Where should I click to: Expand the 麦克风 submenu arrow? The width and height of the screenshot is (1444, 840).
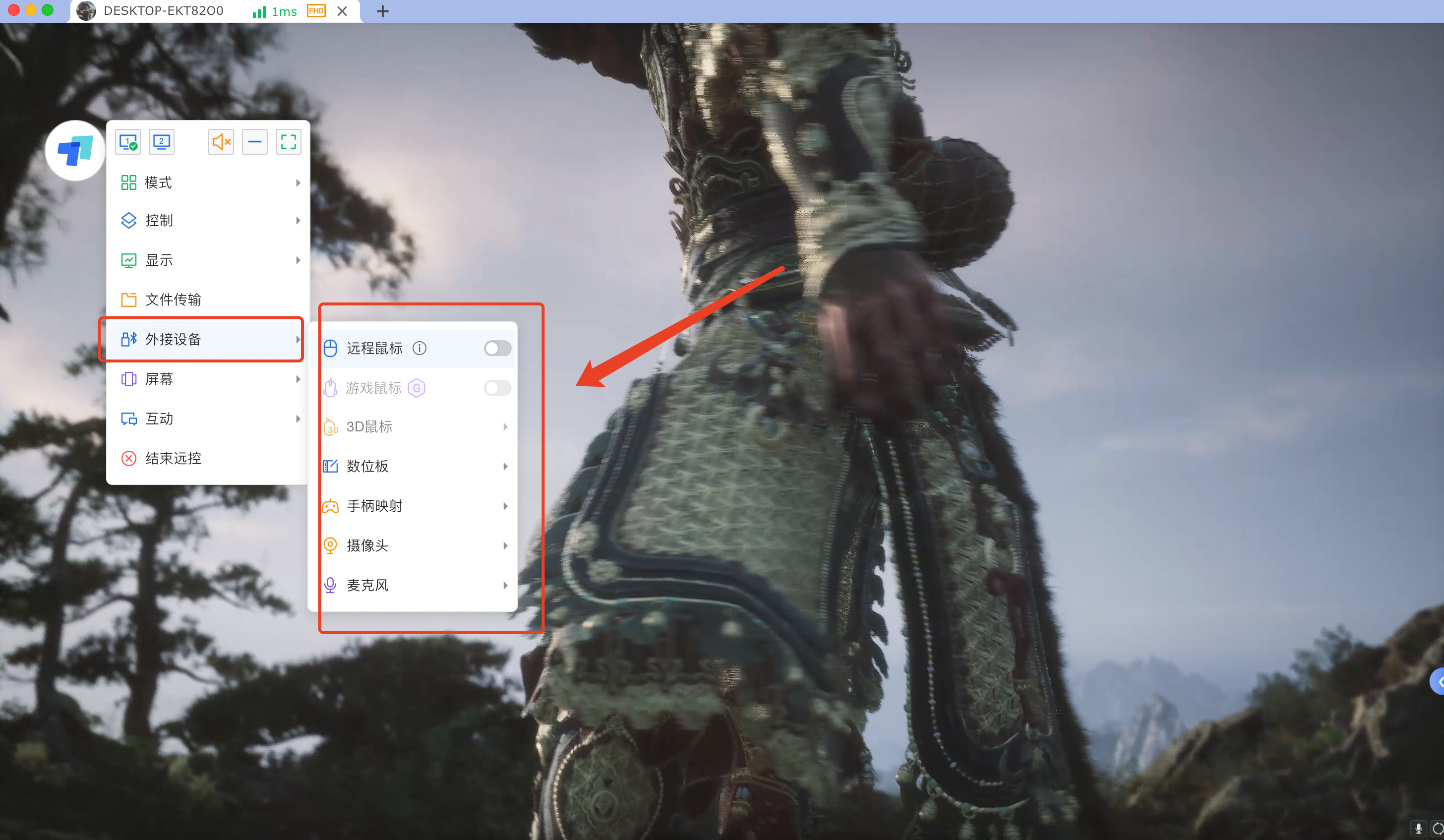point(505,585)
